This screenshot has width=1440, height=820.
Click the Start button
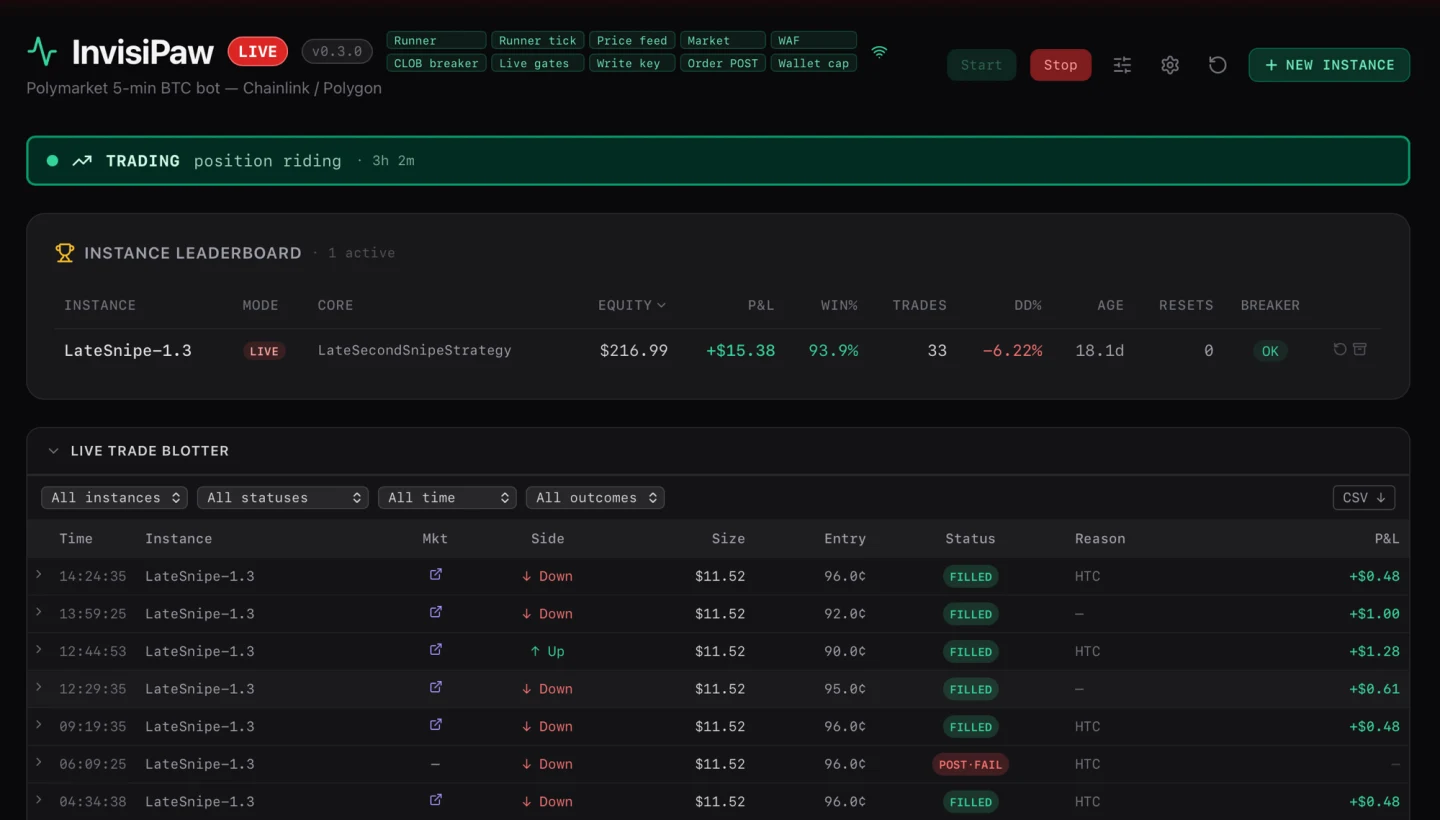pyautogui.click(x=981, y=65)
